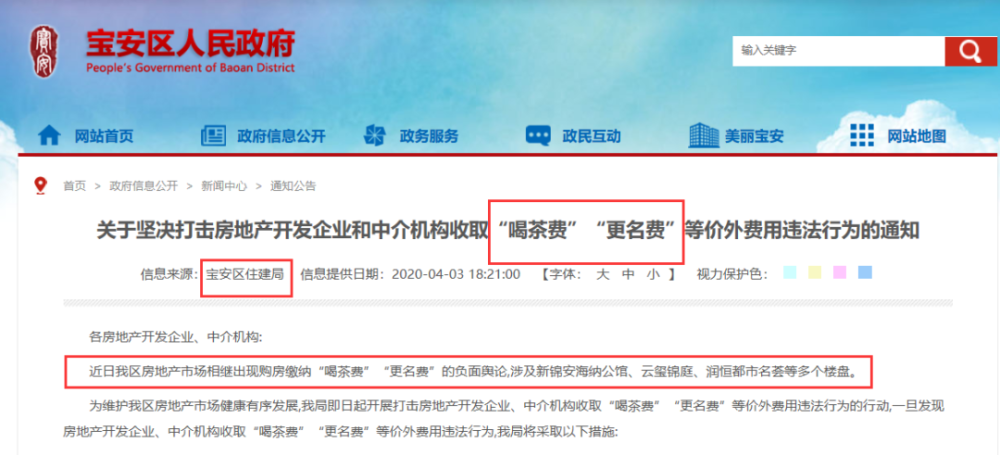Choose the pink eye-protection color
The image size is (1000, 455).
[840, 272]
